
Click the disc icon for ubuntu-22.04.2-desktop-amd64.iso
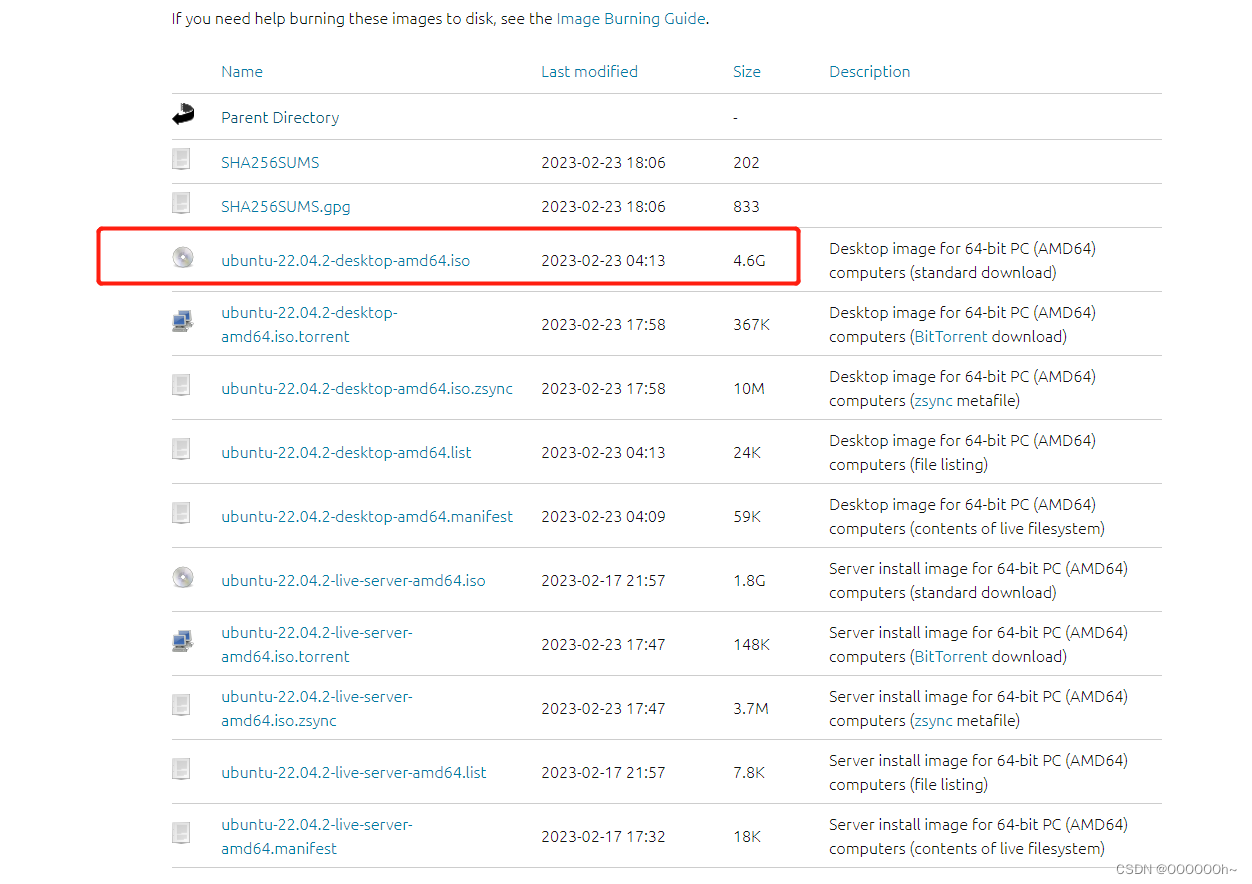point(182,258)
